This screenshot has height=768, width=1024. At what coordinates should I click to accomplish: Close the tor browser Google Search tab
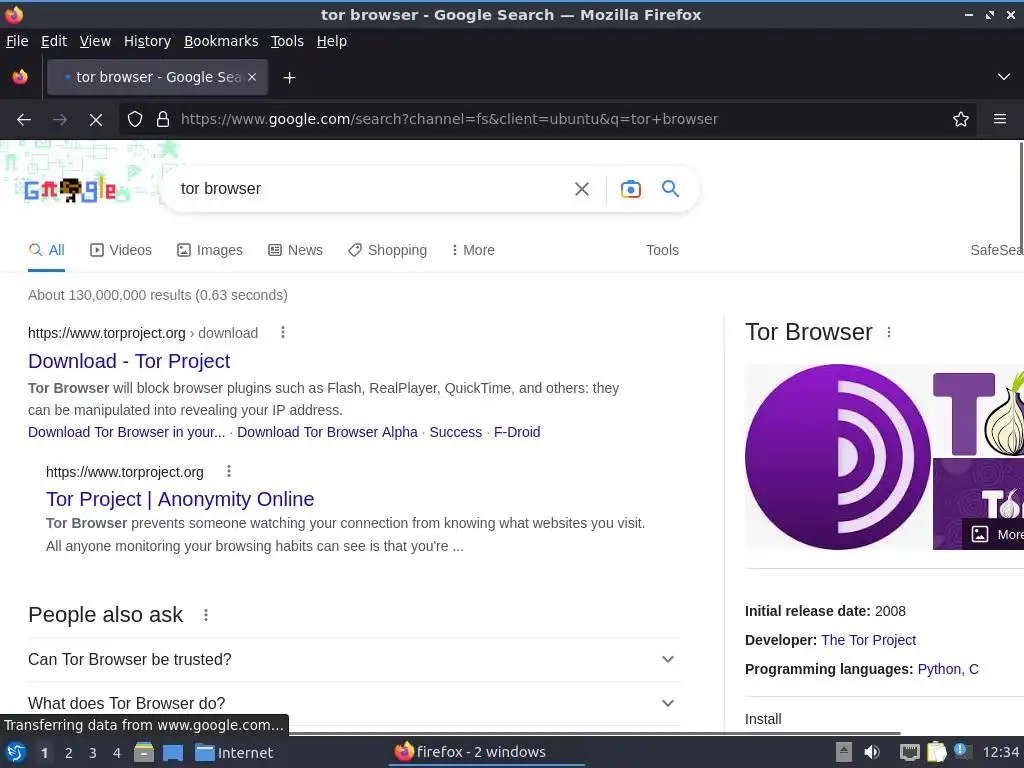252,77
